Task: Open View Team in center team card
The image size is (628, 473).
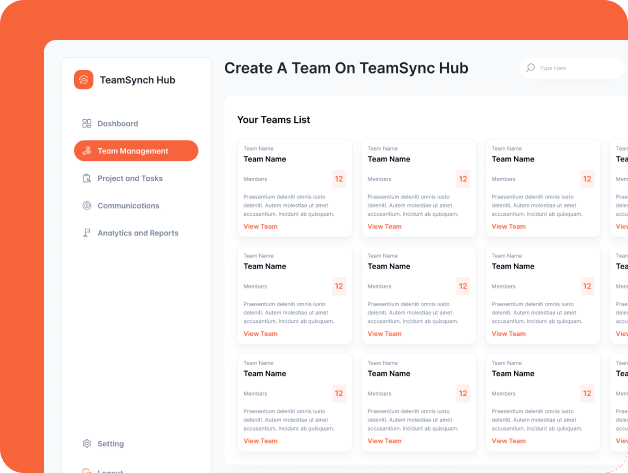Action: click(x=384, y=334)
